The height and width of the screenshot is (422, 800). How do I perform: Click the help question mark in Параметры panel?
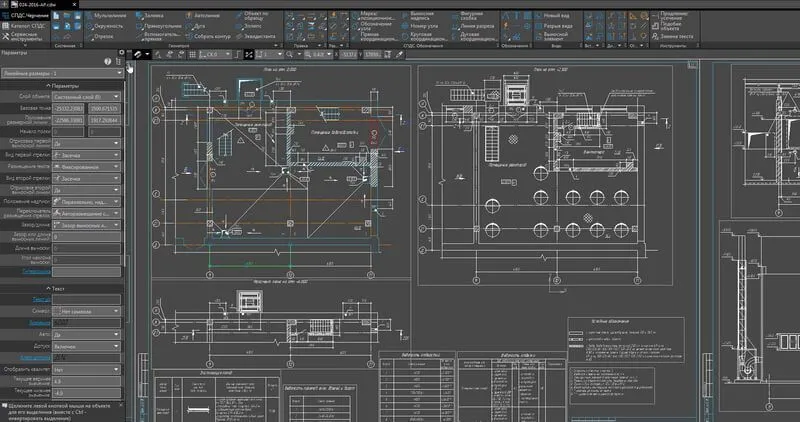tap(107, 61)
